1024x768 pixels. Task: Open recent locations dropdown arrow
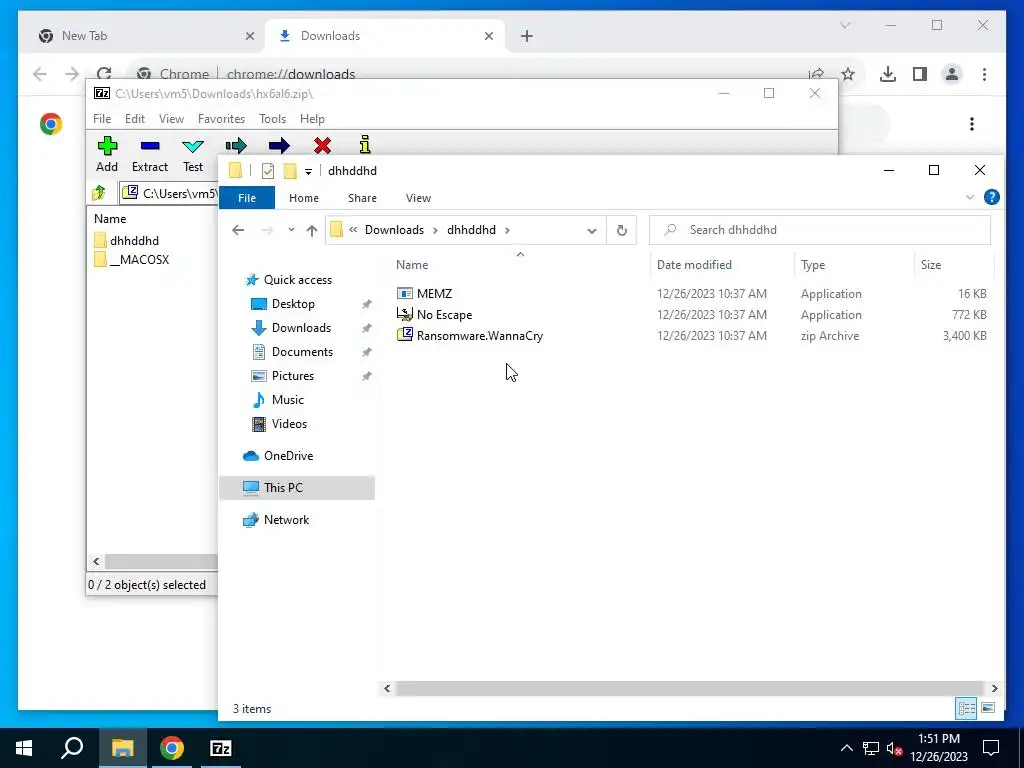291,230
